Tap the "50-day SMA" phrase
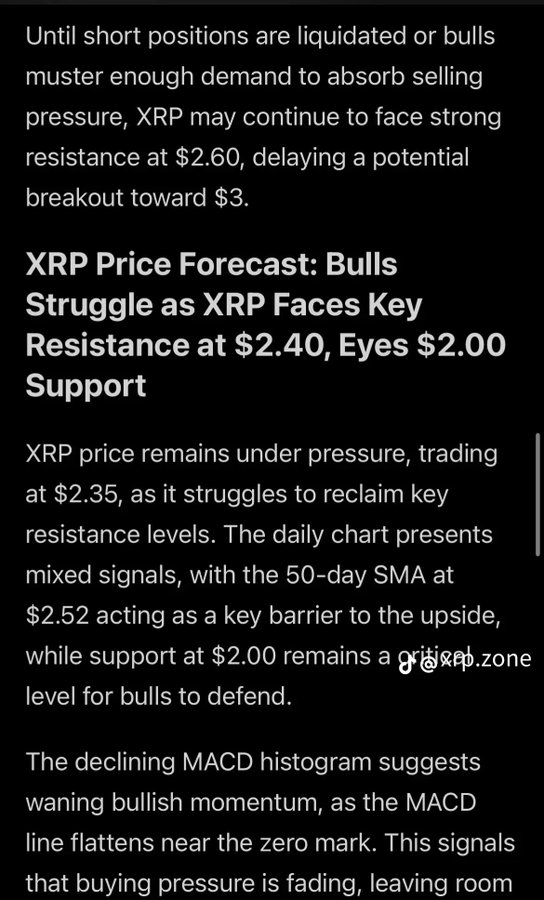The height and width of the screenshot is (900, 544). (x=364, y=575)
